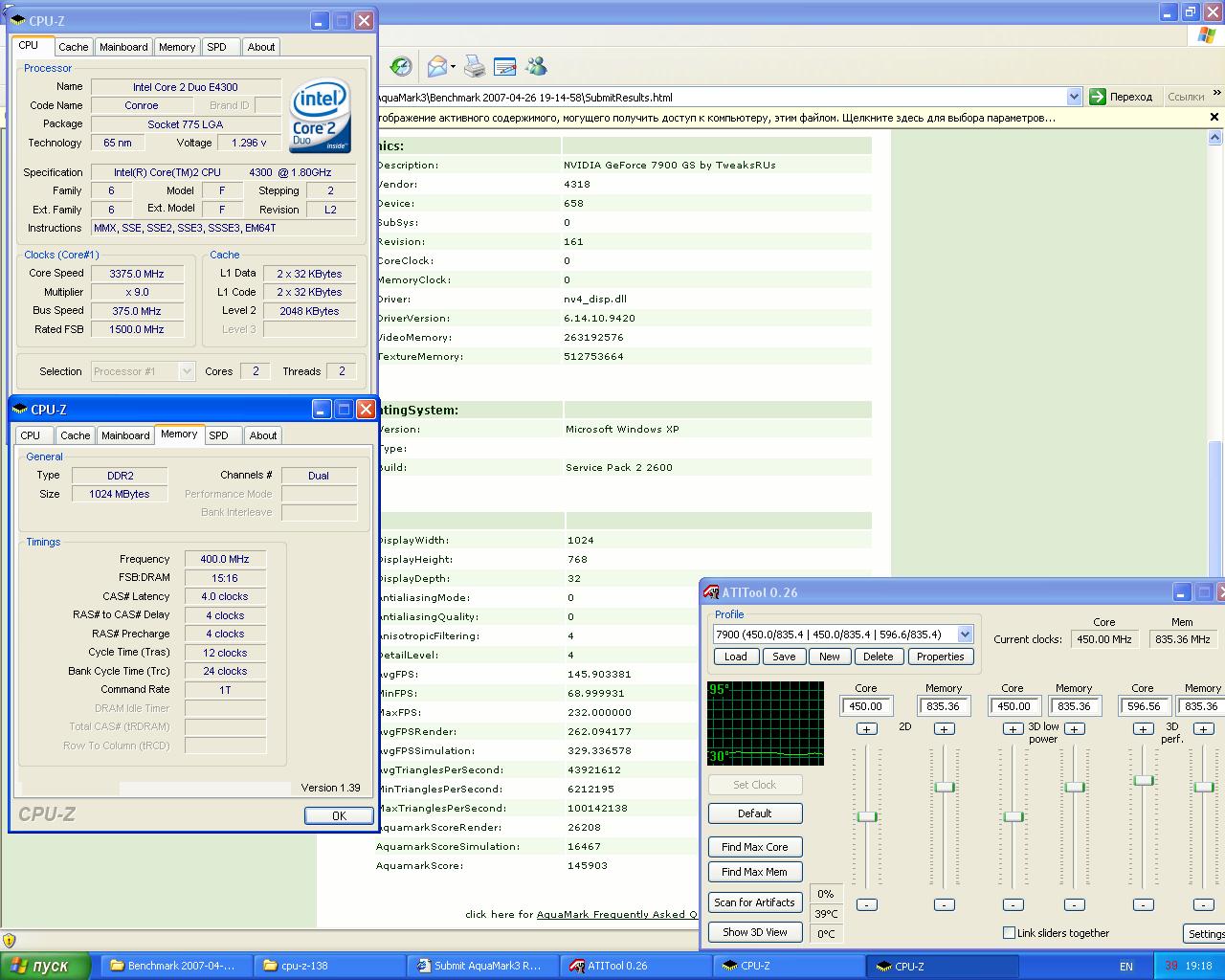The height and width of the screenshot is (980, 1225).
Task: Click the Save profile button
Action: [x=784, y=657]
